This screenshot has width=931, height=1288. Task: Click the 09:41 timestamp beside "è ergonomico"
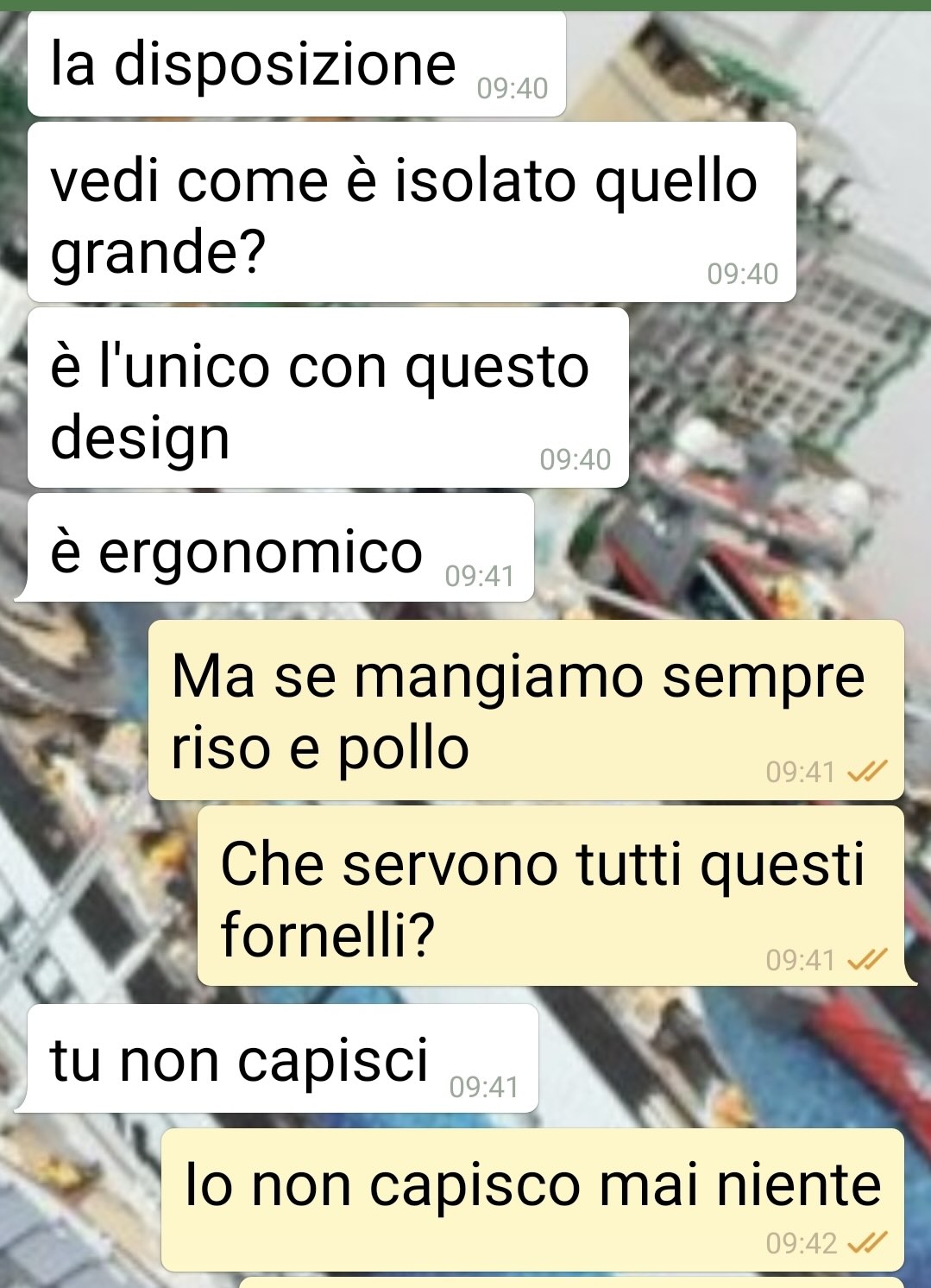tap(480, 575)
